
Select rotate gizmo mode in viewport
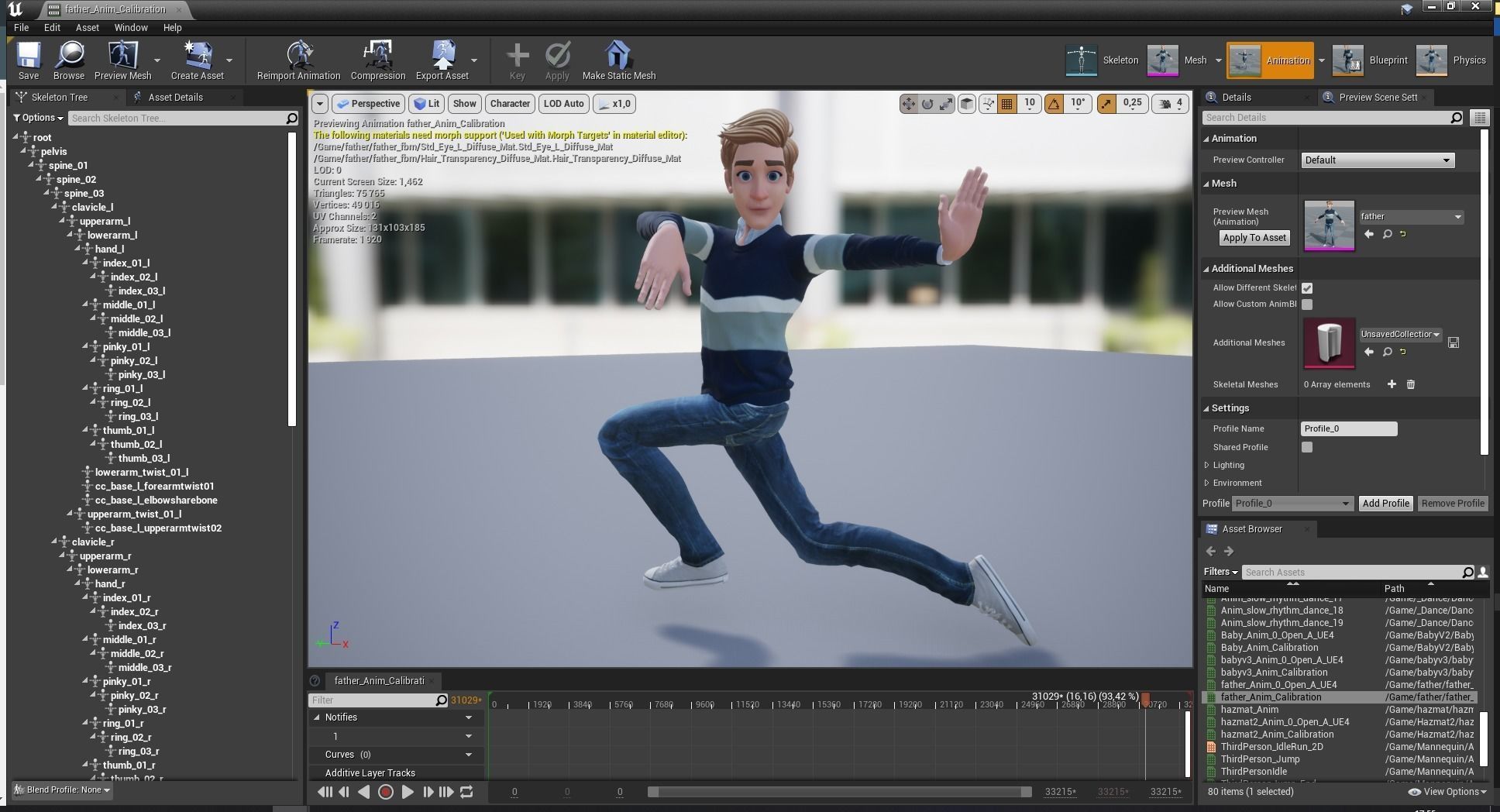tap(927, 103)
